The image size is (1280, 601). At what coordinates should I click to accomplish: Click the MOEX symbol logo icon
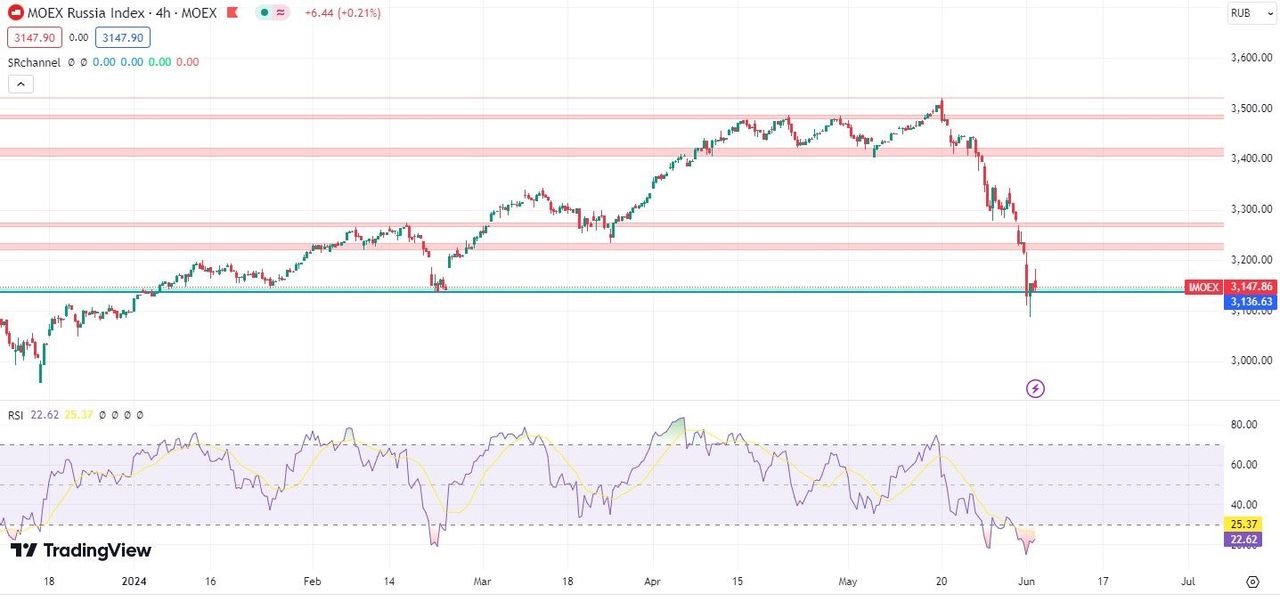point(16,13)
